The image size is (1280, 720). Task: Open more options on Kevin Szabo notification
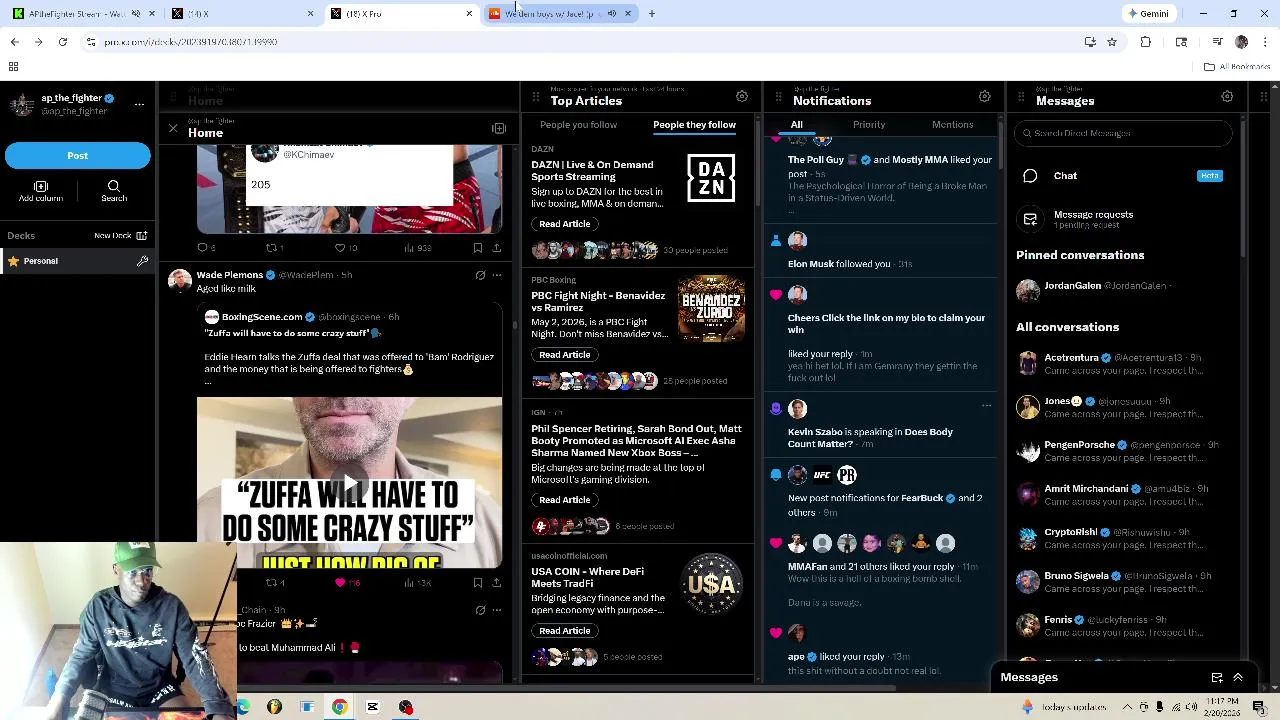click(x=986, y=405)
